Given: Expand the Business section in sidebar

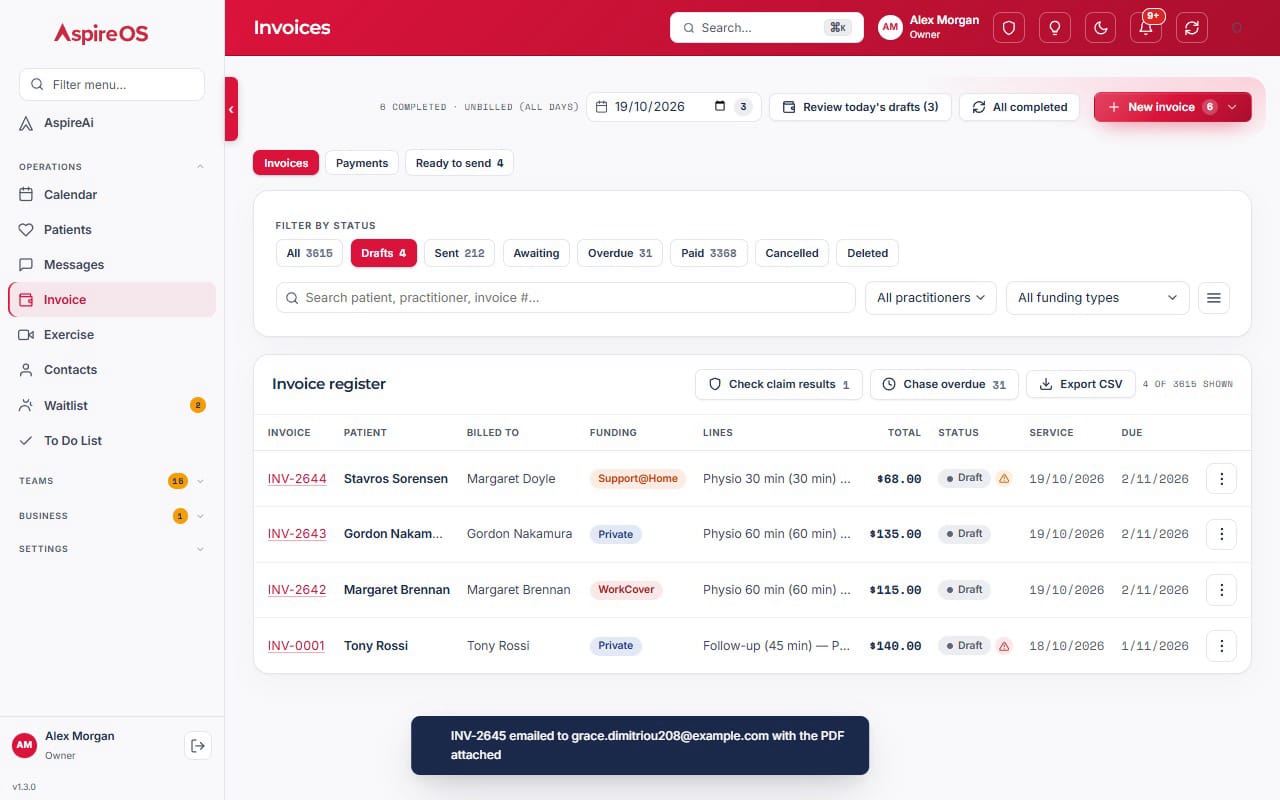Looking at the screenshot, I should coord(200,516).
